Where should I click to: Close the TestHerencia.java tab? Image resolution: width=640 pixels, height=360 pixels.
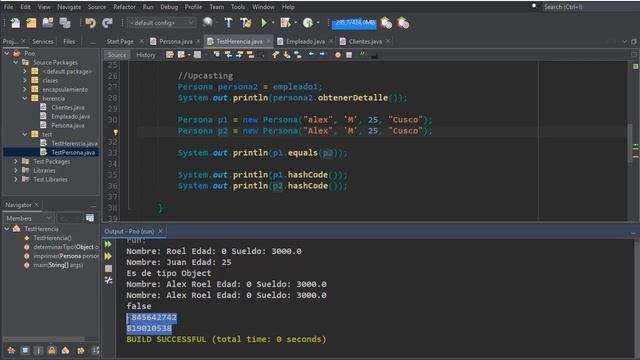269,41
